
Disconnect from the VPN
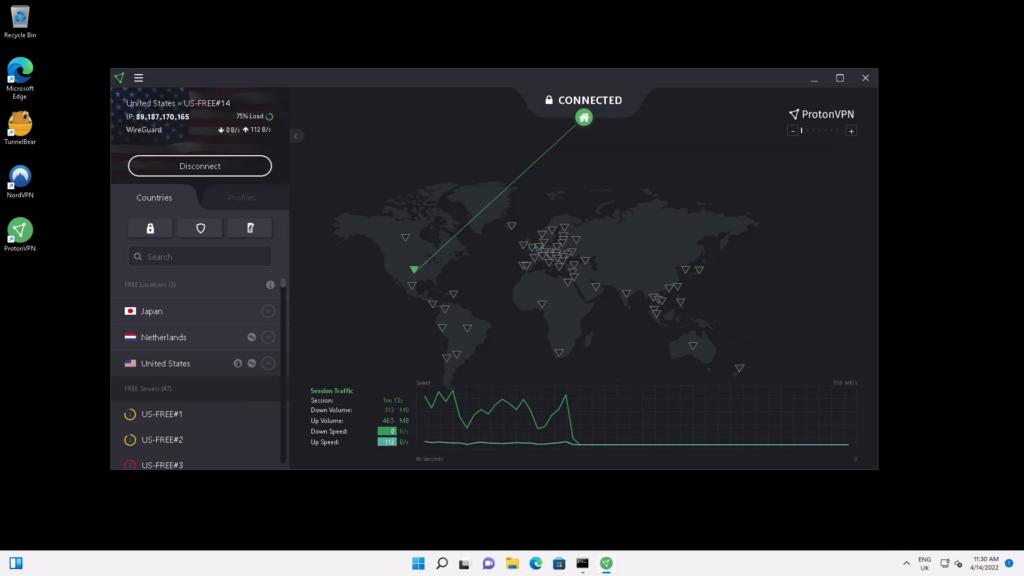coord(200,166)
